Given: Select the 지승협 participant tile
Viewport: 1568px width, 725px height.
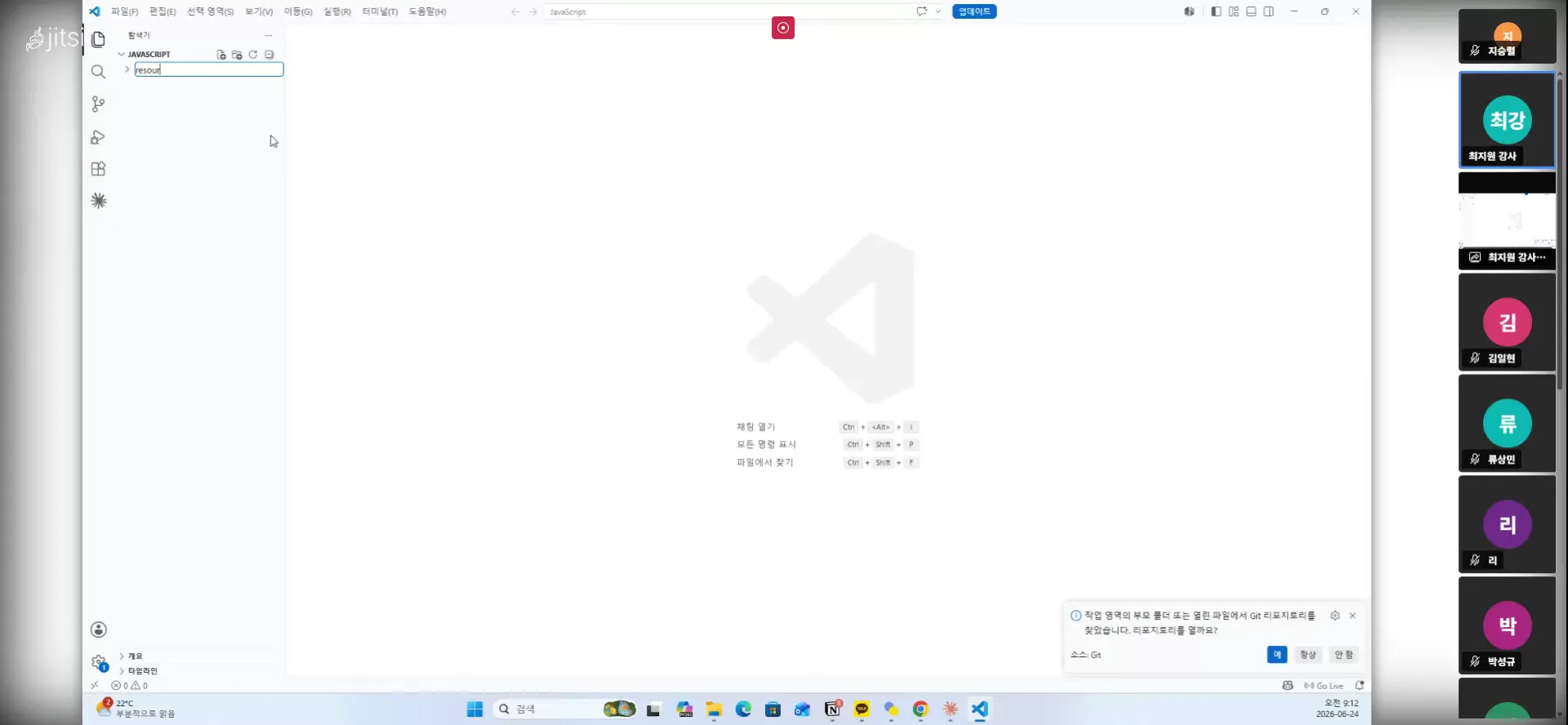Looking at the screenshot, I should coord(1507,36).
